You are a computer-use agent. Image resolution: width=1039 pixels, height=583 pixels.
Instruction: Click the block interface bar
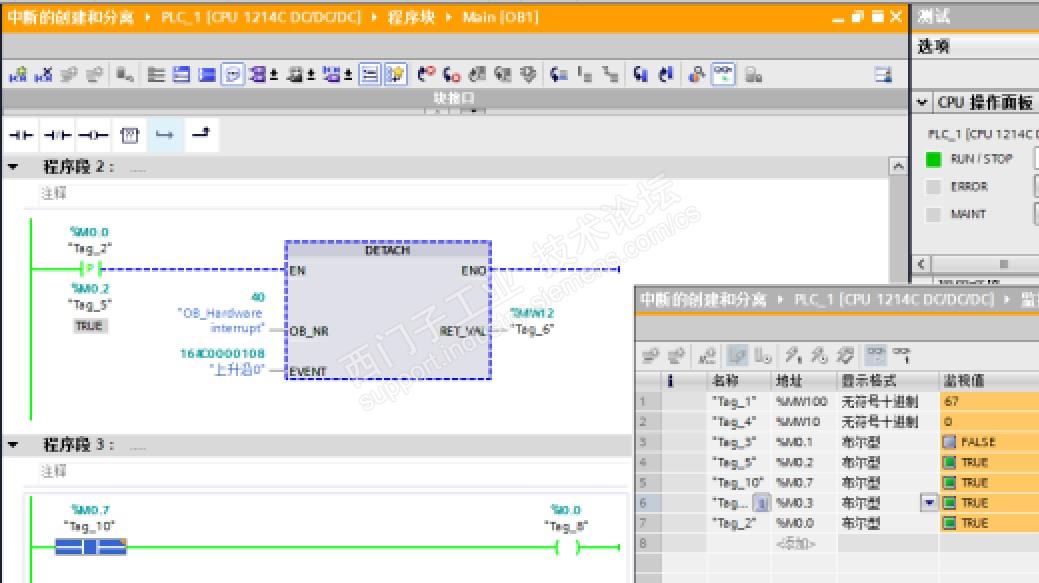tap(454, 99)
